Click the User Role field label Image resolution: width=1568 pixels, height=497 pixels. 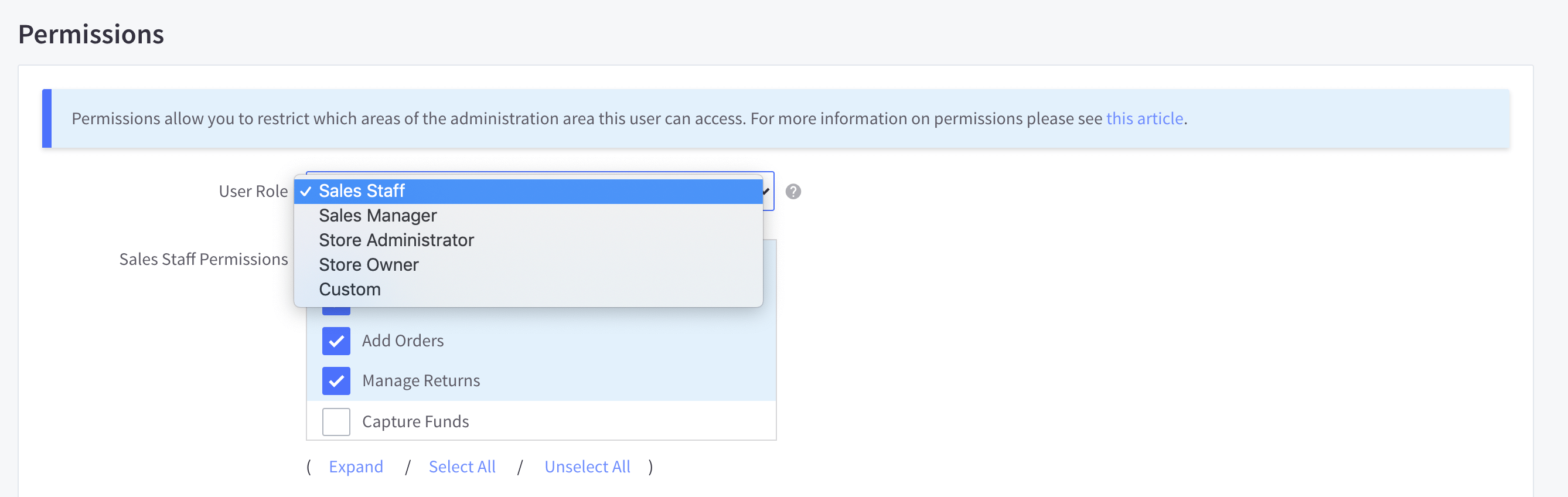(x=253, y=192)
